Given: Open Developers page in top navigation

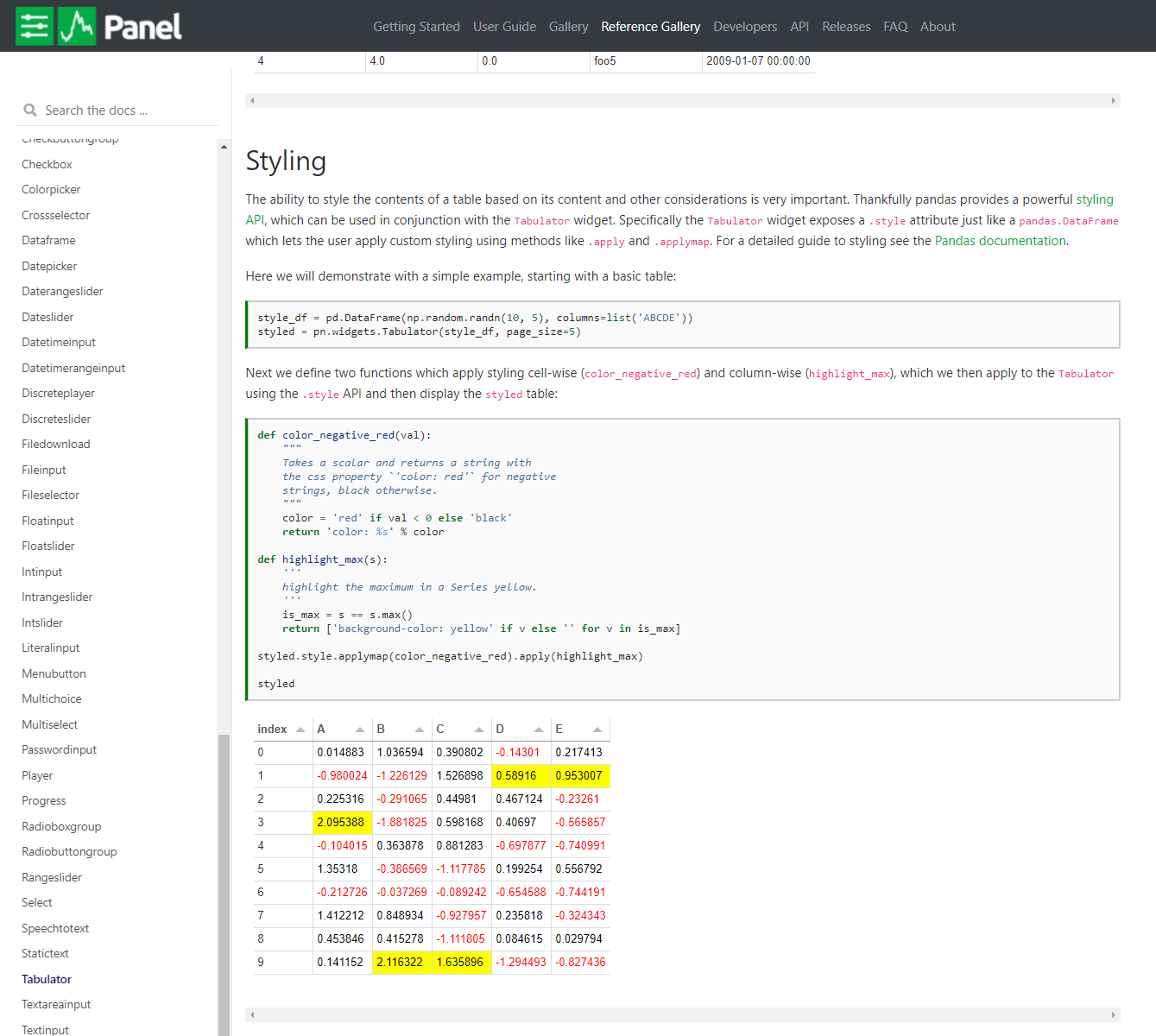Looking at the screenshot, I should (x=745, y=27).
